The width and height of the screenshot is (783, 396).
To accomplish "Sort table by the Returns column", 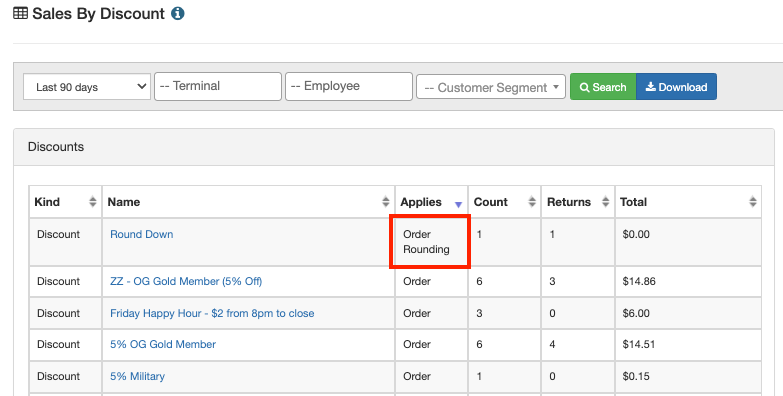I will pyautogui.click(x=578, y=202).
